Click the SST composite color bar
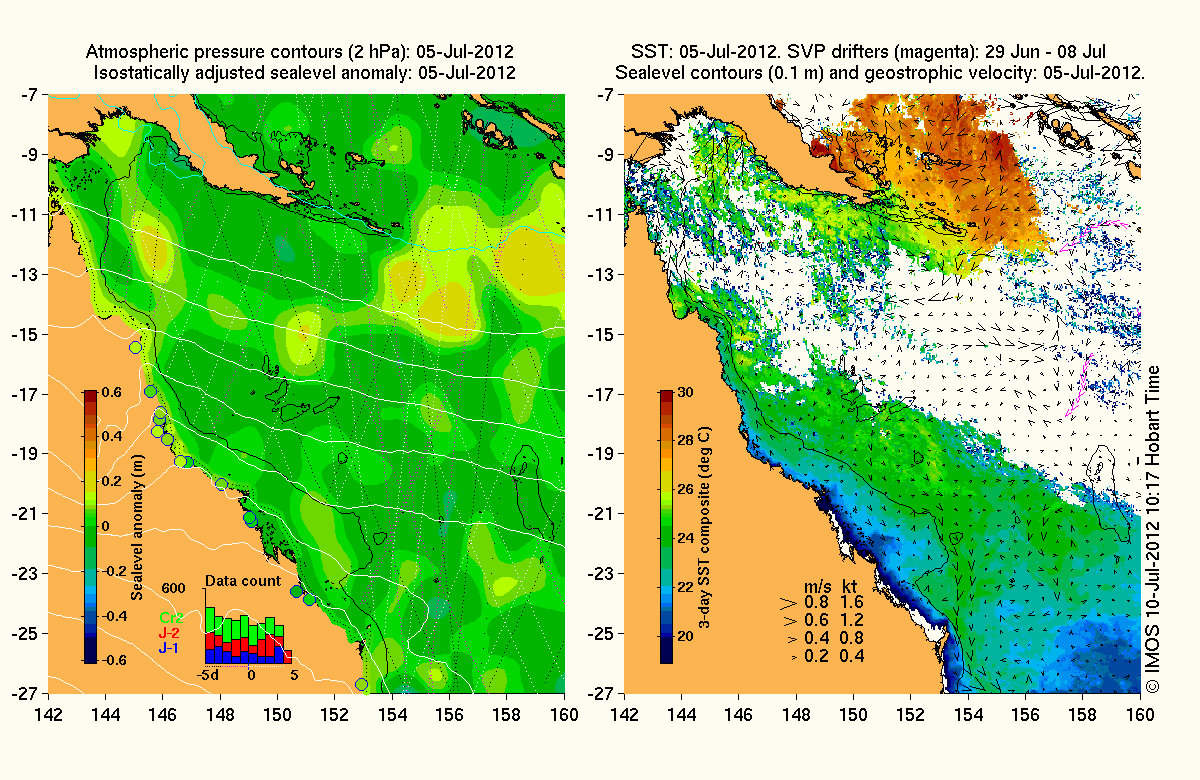1200x780 pixels. click(667, 527)
